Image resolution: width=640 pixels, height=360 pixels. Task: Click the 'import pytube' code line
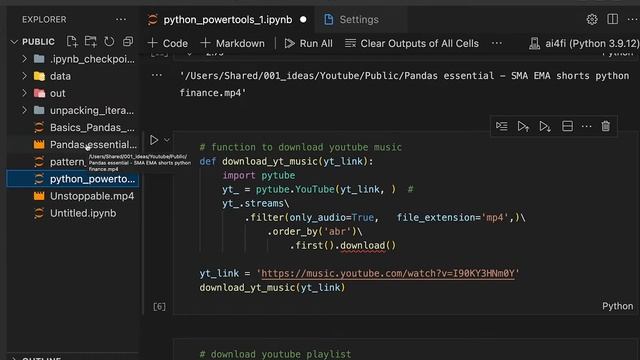pos(258,175)
